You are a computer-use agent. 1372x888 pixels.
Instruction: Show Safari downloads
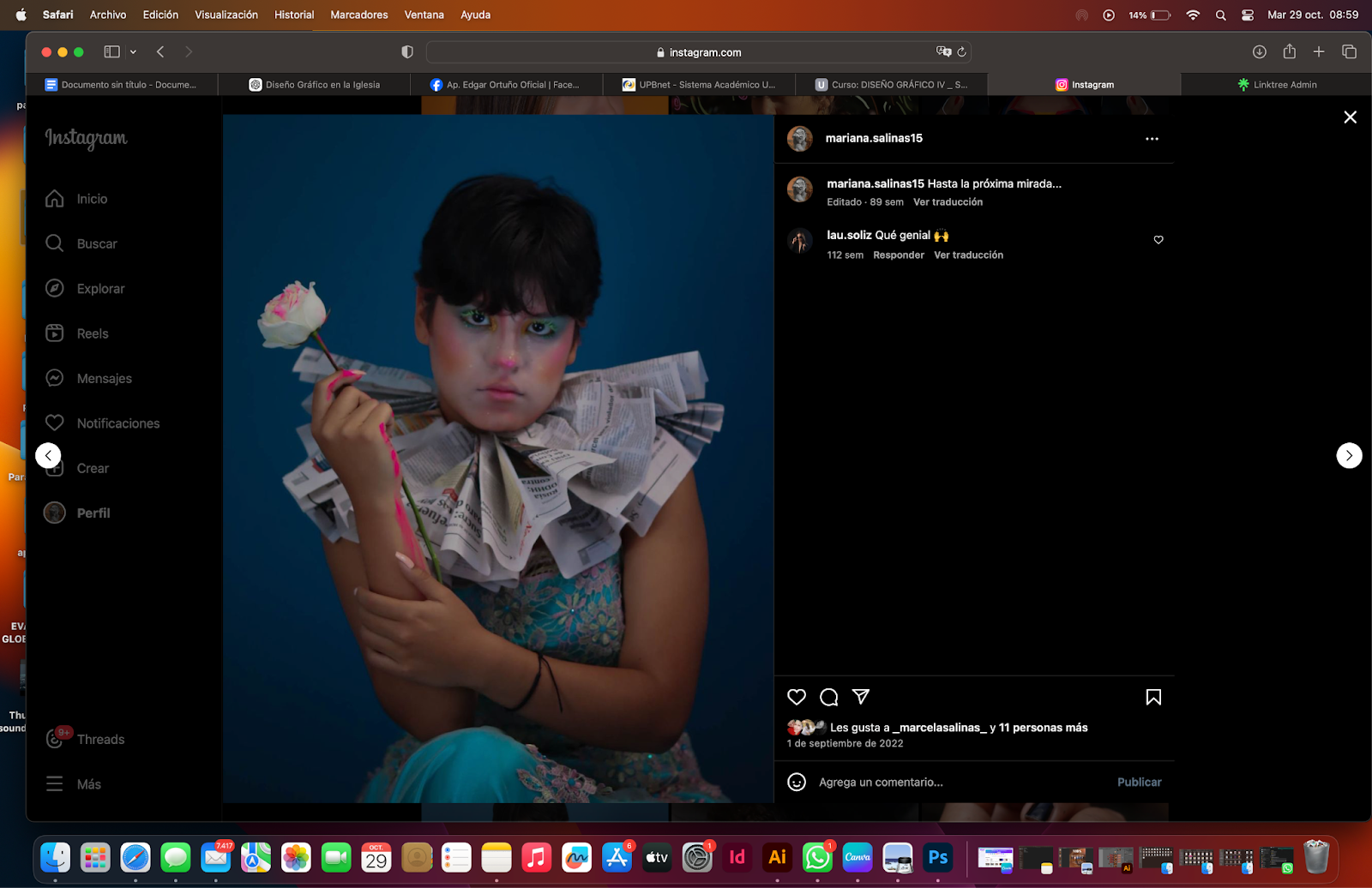[1259, 52]
